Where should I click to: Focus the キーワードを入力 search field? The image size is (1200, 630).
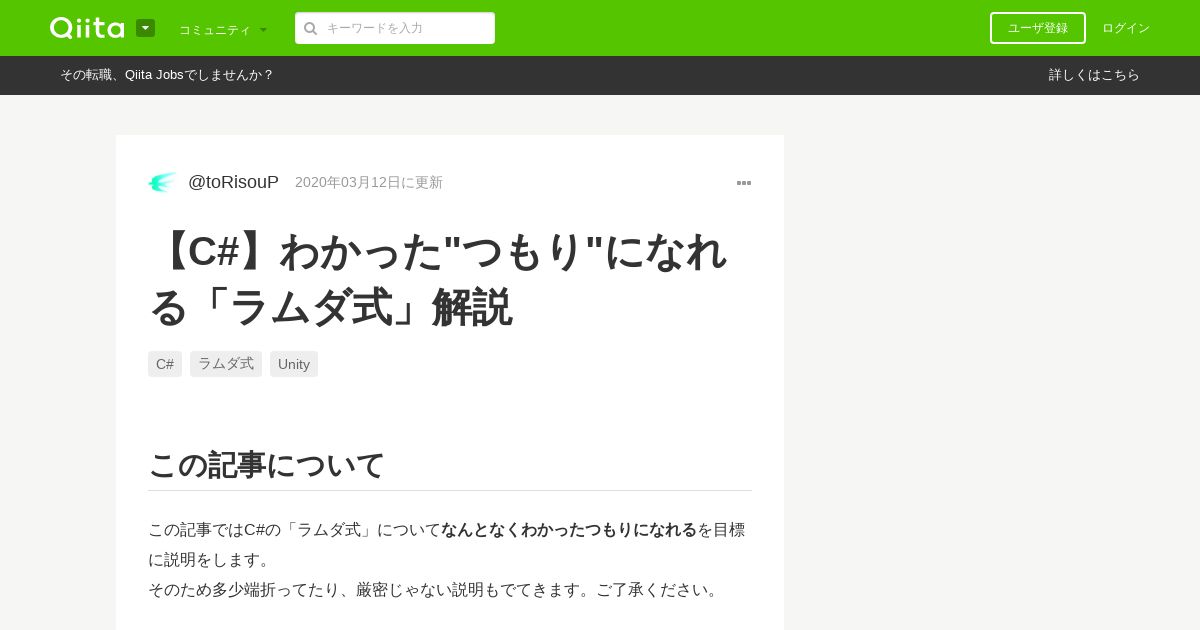pos(395,28)
